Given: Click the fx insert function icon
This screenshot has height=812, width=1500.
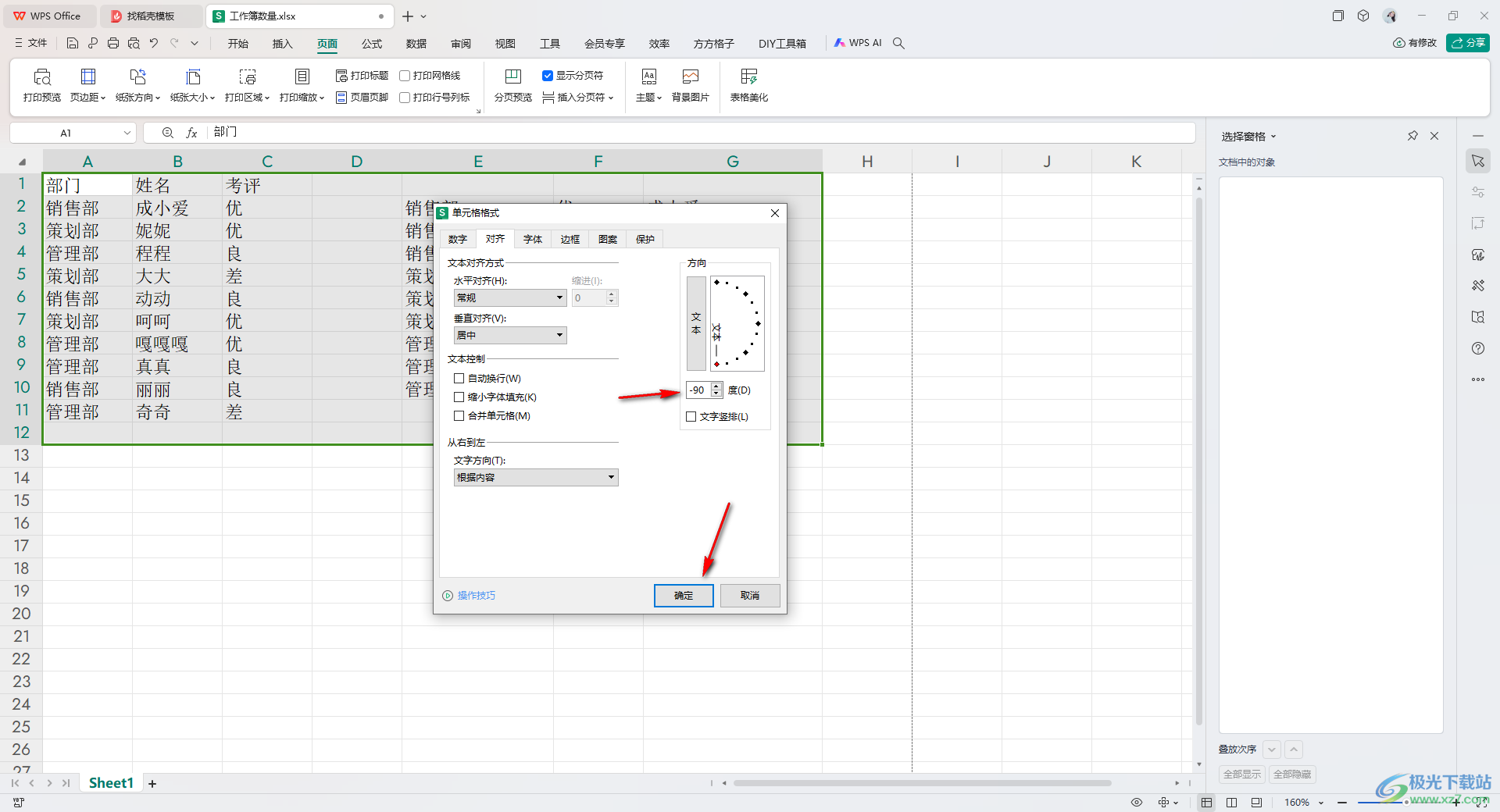Looking at the screenshot, I should click(x=191, y=133).
